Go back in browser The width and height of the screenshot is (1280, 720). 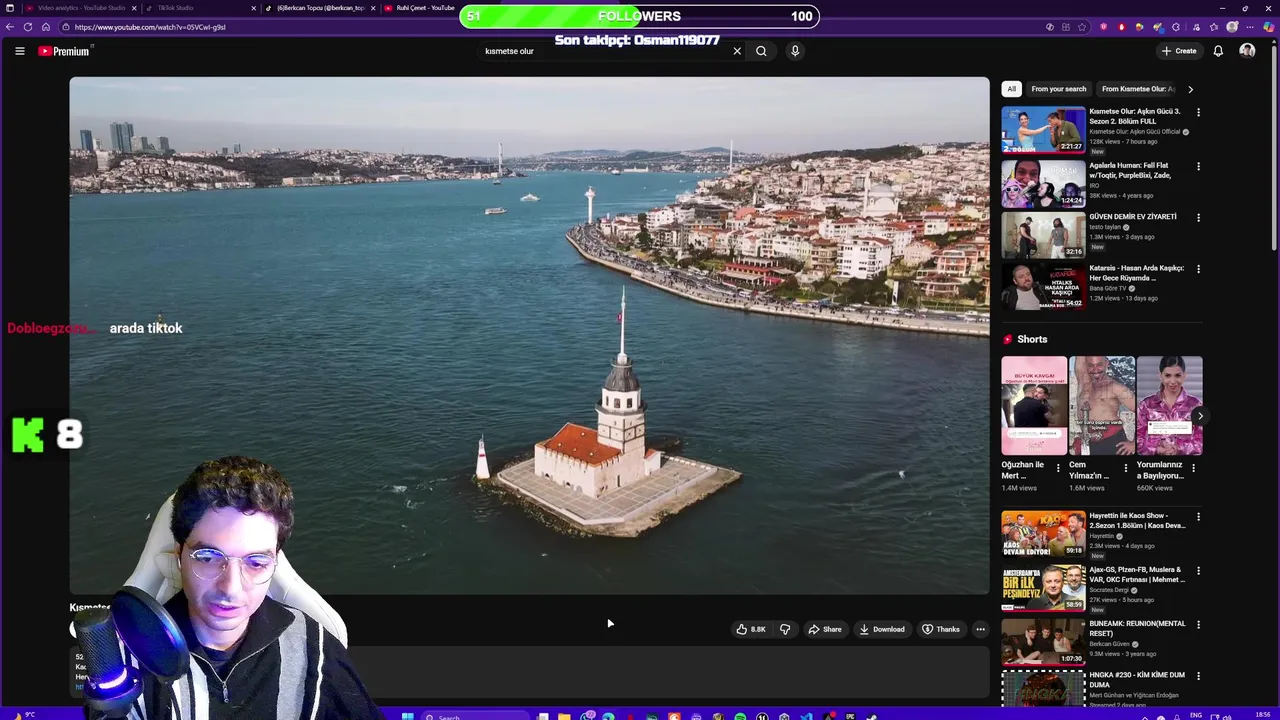(x=10, y=27)
